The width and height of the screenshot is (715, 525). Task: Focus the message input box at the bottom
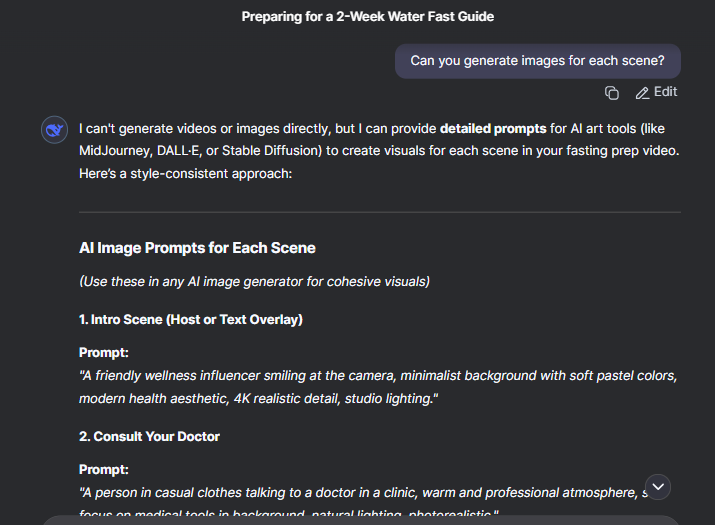(x=361, y=520)
